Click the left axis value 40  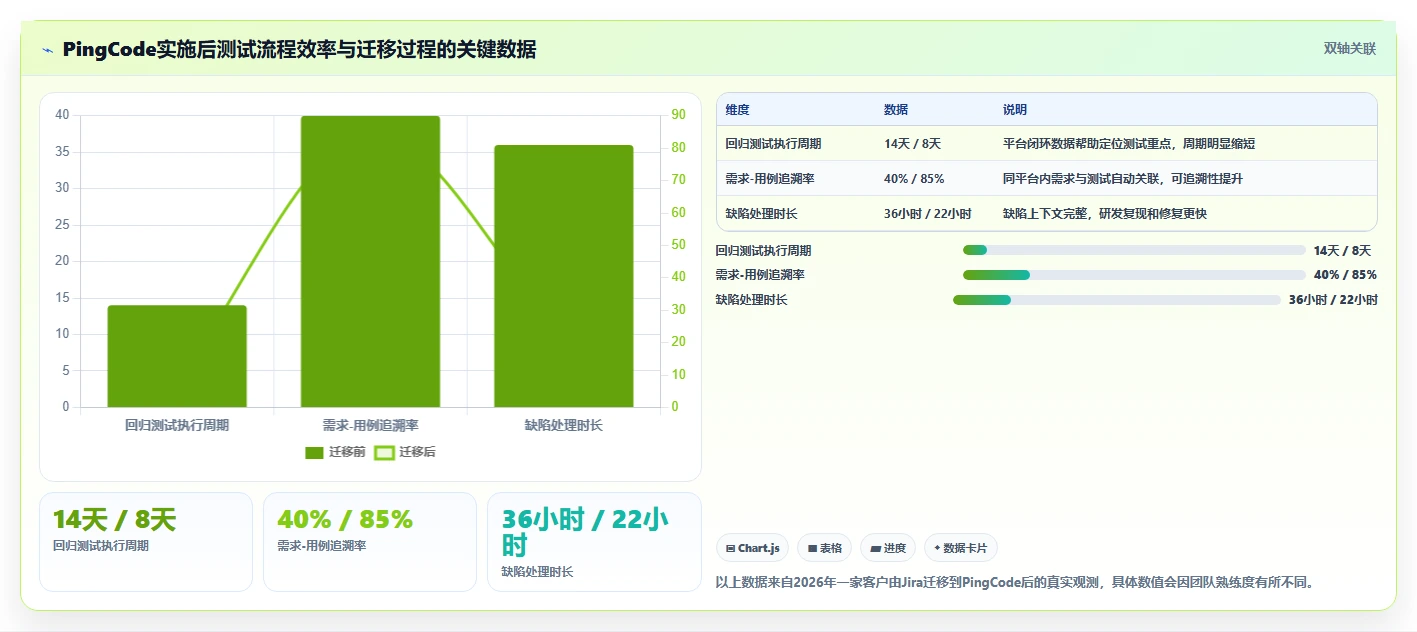pyautogui.click(x=62, y=115)
